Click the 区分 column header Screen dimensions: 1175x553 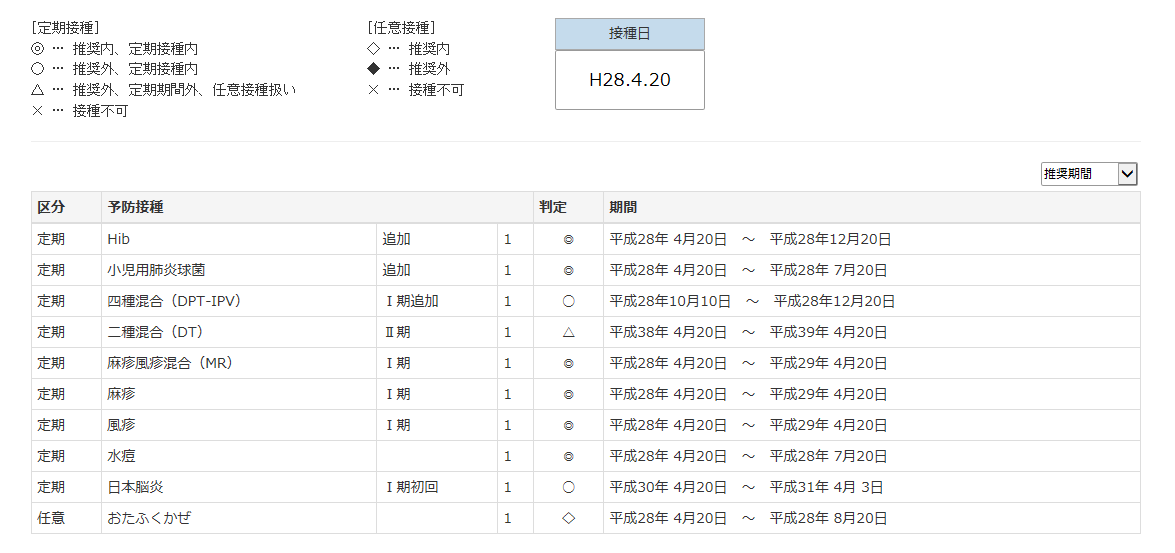point(51,208)
